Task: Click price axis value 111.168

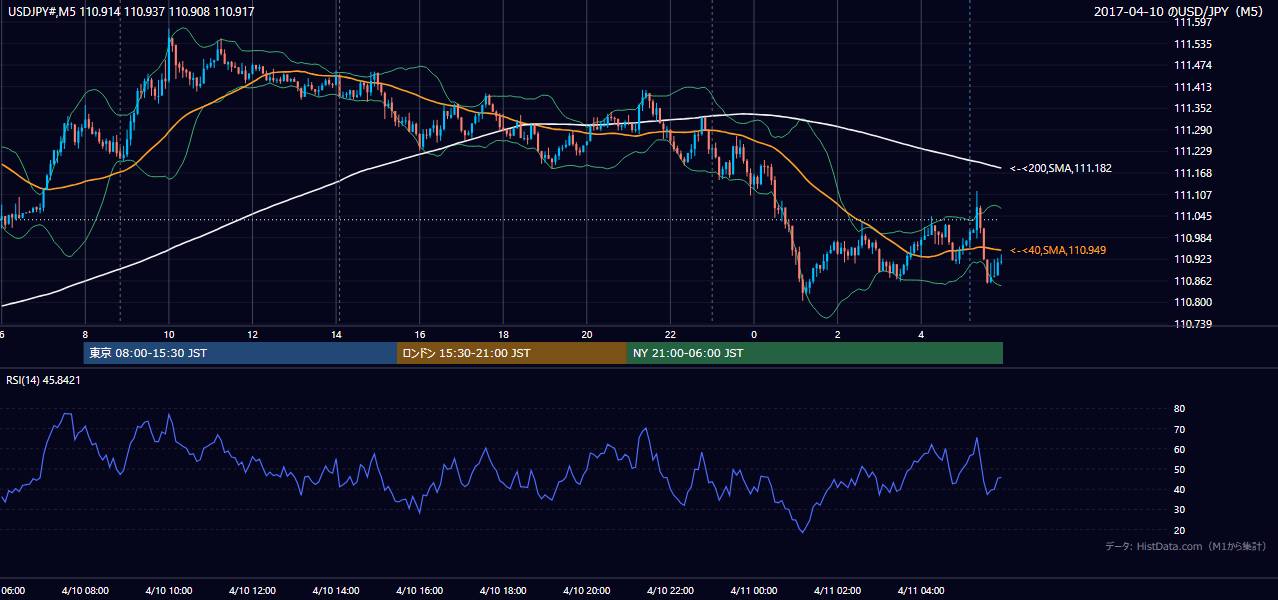Action: pos(1191,173)
